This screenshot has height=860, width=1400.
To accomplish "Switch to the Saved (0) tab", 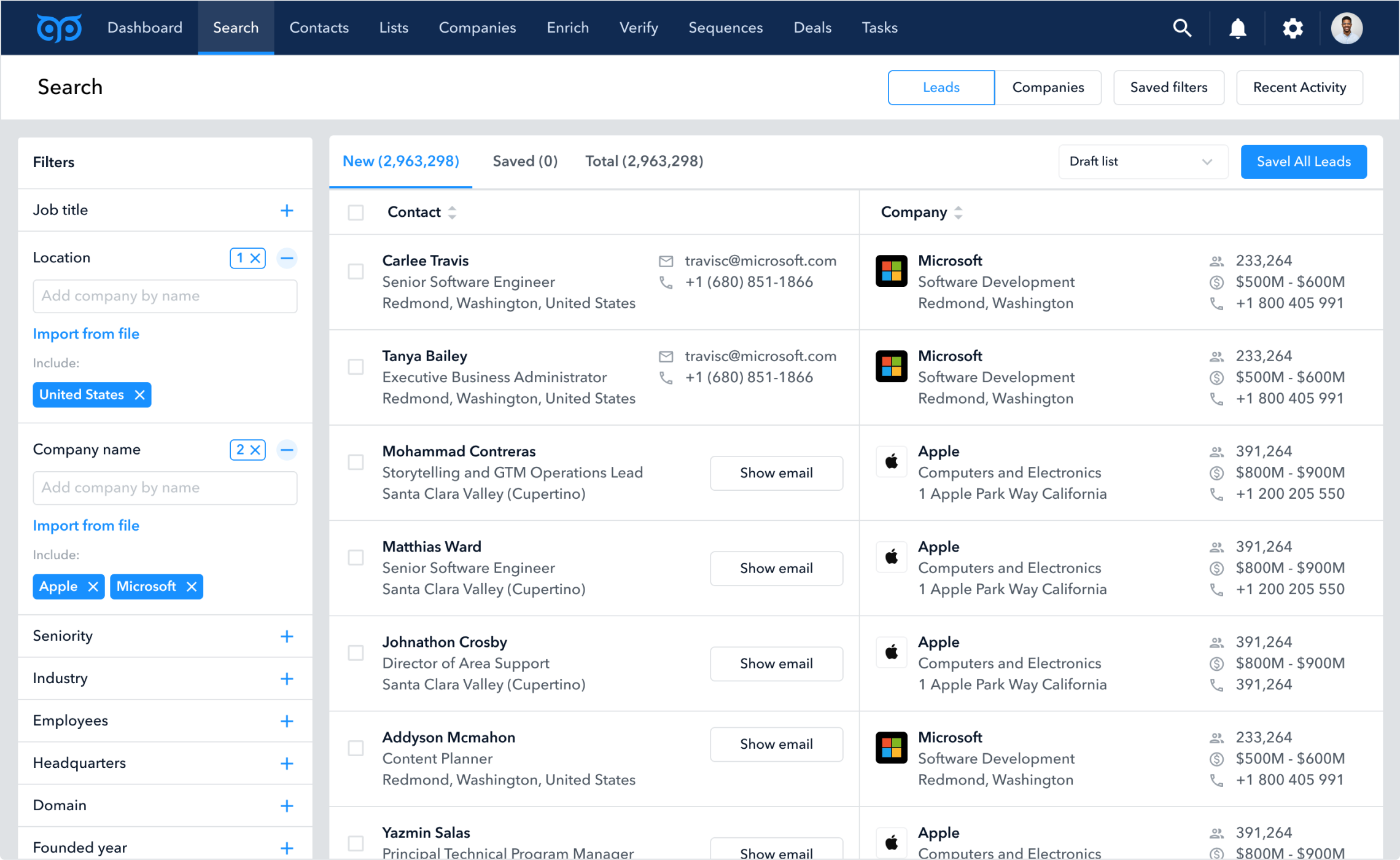I will [525, 161].
